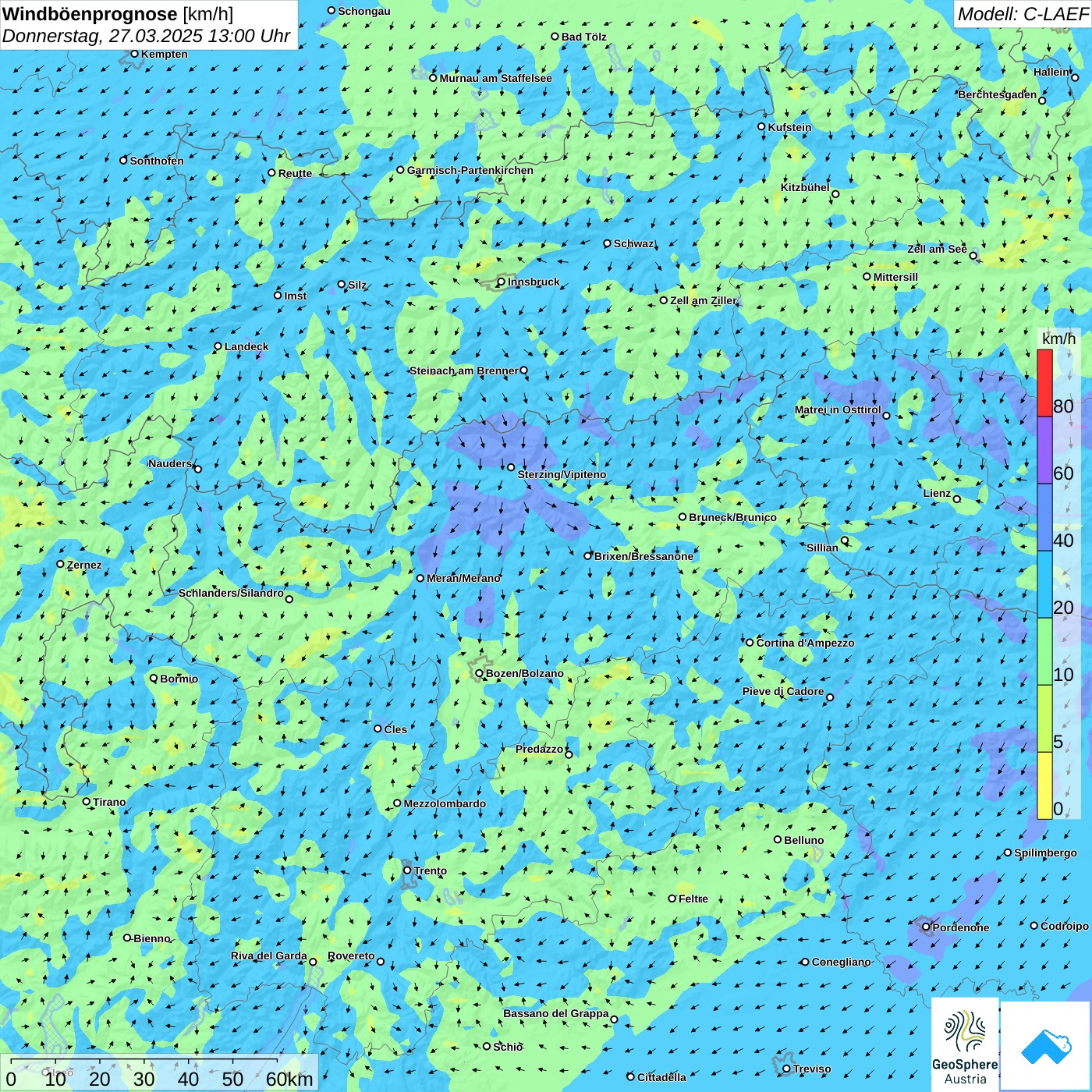This screenshot has width=1092, height=1092.
Task: Click the yellow 0 km/h legend color
Action: tap(1044, 785)
